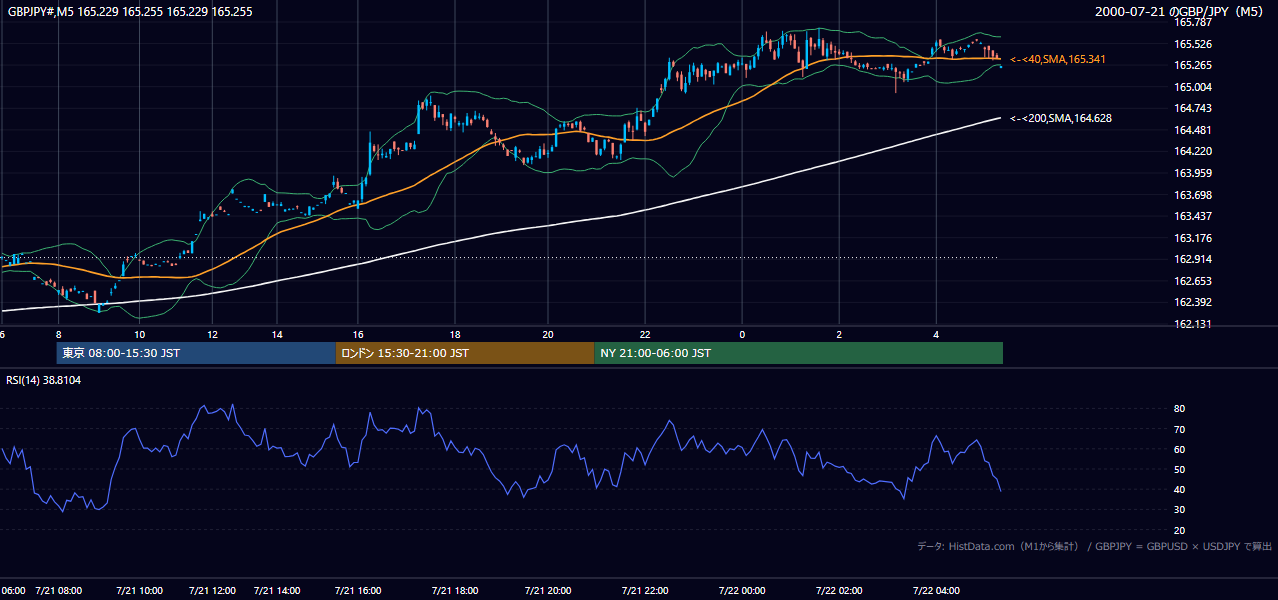
Task: Select the NY 21:00-06:00 JST session bar
Action: click(x=798, y=353)
